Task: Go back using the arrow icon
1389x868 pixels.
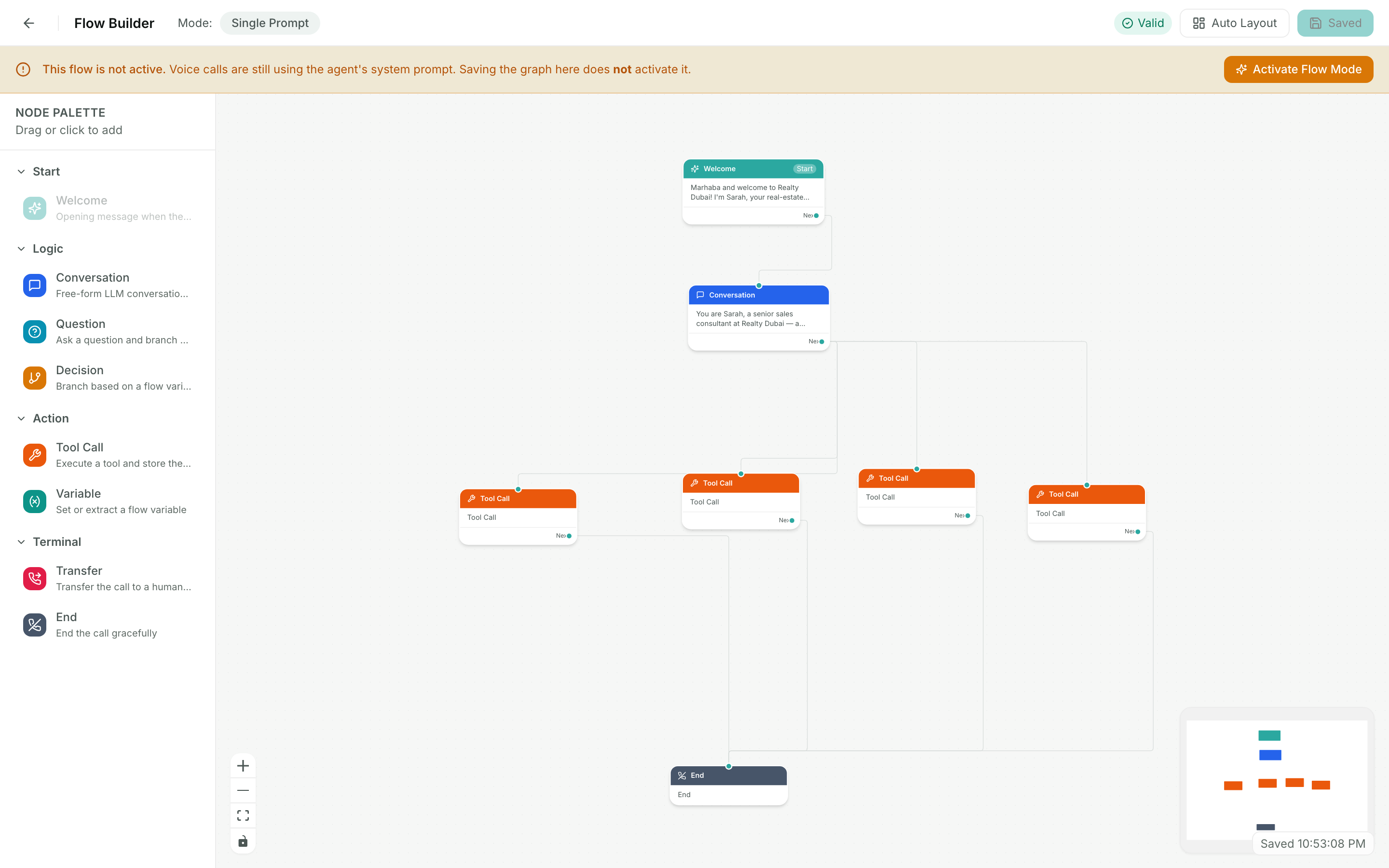Action: (29, 23)
